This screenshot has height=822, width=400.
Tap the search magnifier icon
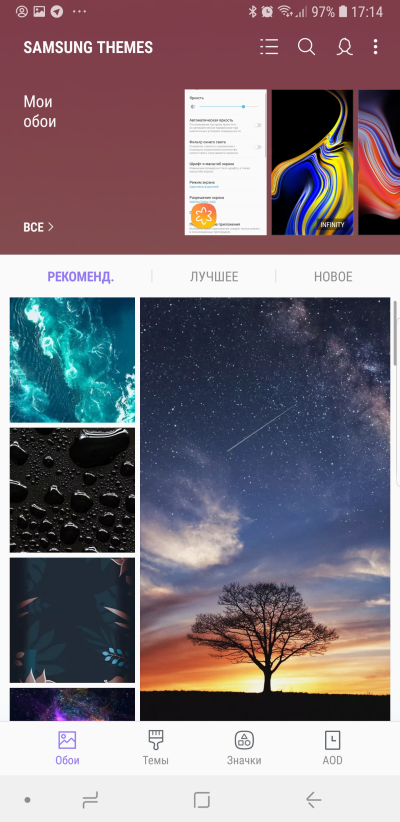(307, 47)
